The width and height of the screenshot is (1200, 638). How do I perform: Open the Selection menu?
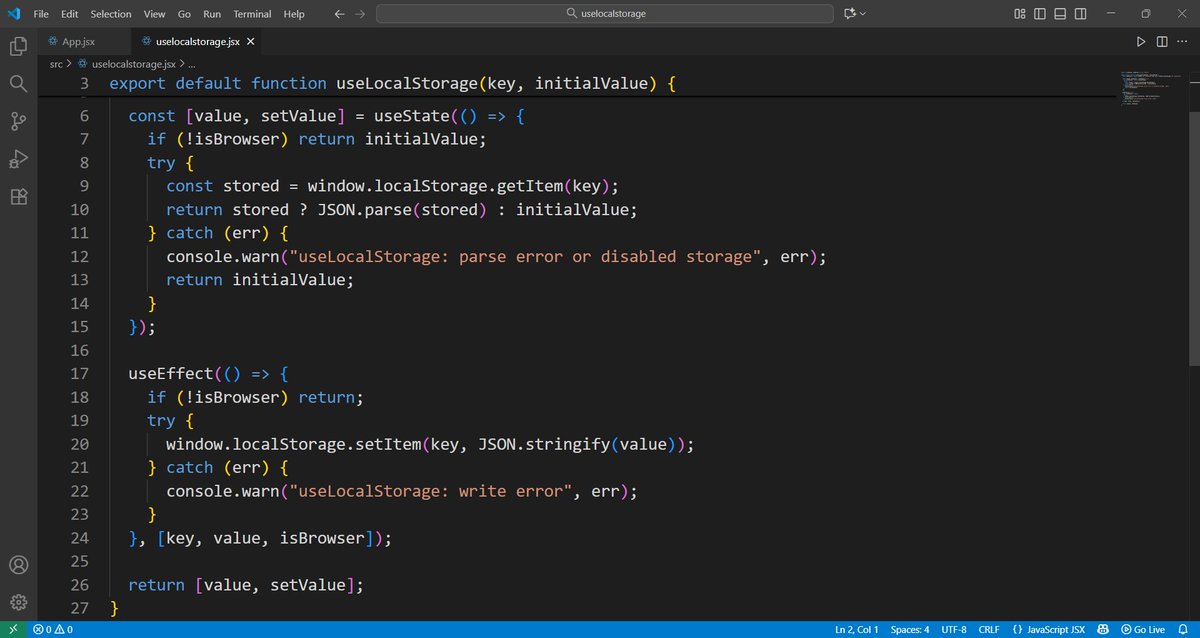tap(110, 14)
